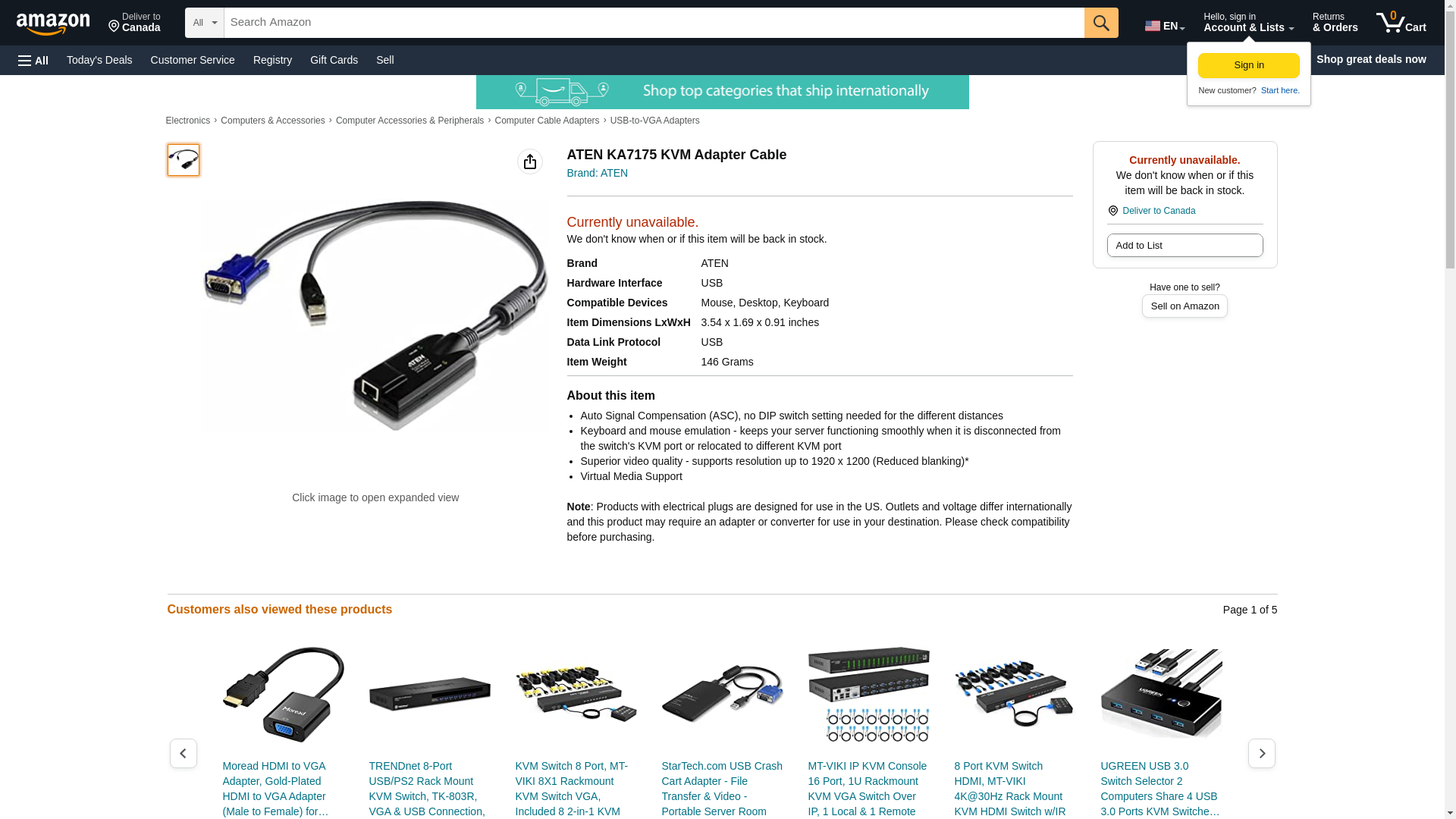1456x819 pixels.
Task: Go to Gift Cards page
Action: point(334,60)
